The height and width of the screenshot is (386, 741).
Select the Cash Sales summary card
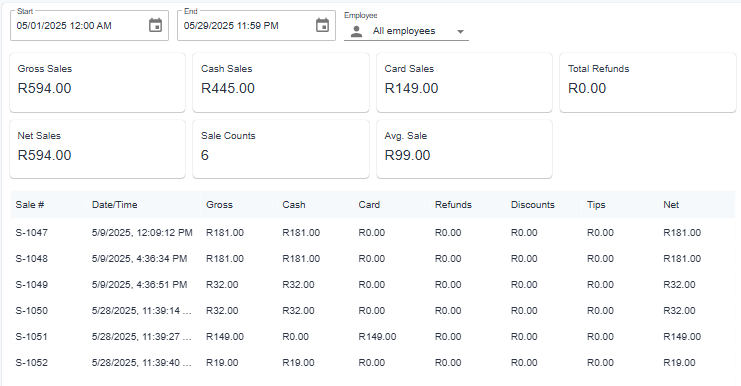click(x=281, y=82)
